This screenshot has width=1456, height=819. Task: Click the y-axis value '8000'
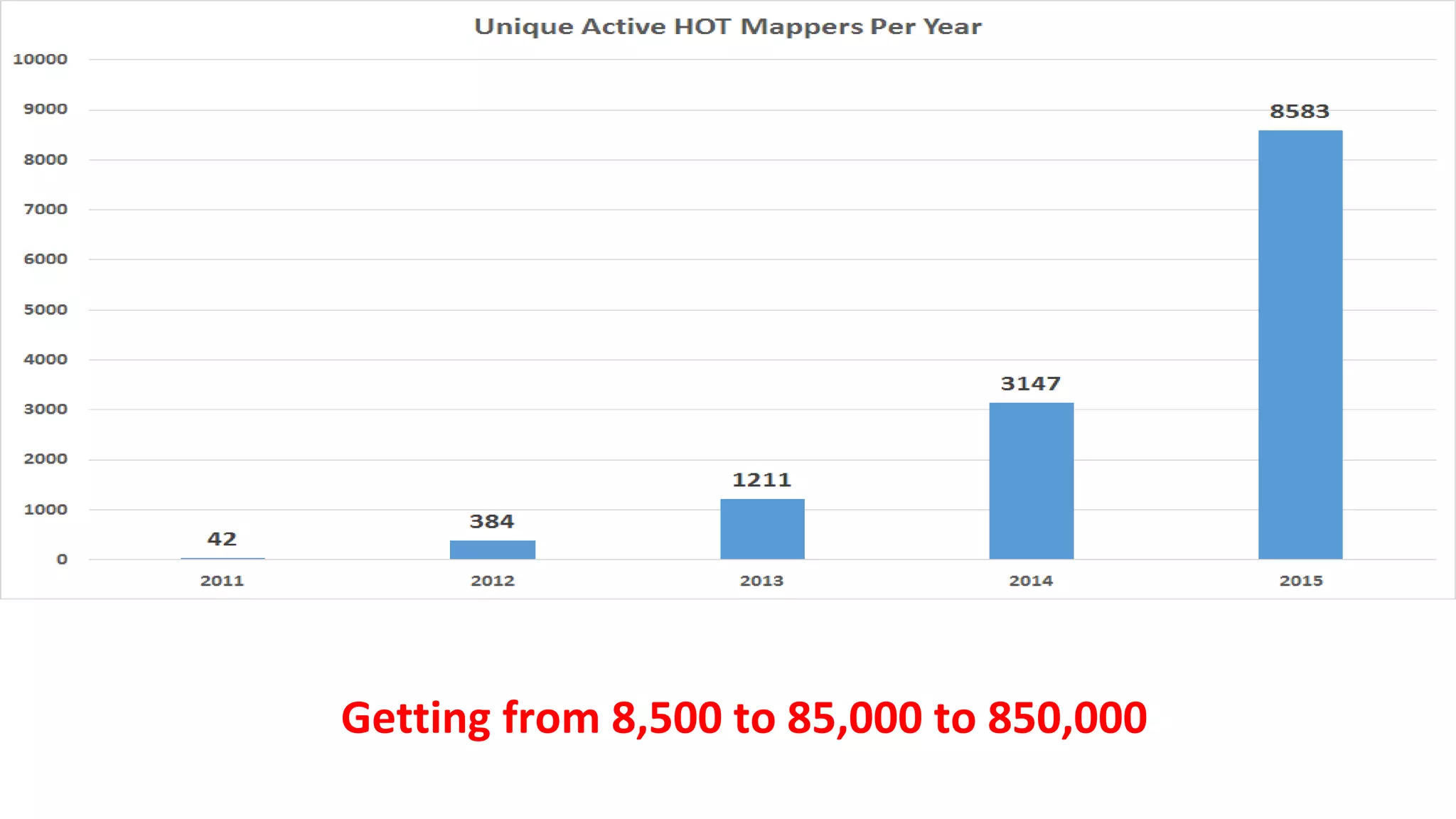tap(45, 160)
